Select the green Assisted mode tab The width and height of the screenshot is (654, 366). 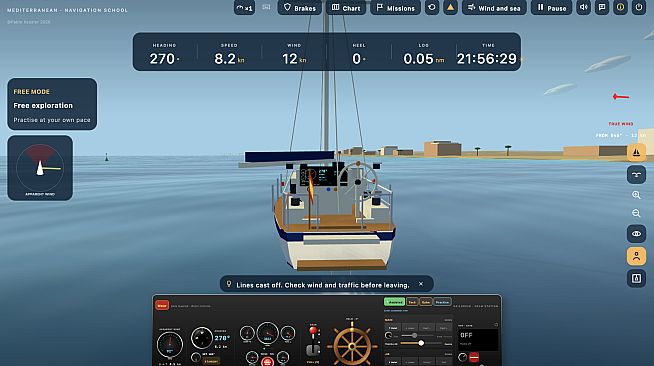pyautogui.click(x=395, y=302)
